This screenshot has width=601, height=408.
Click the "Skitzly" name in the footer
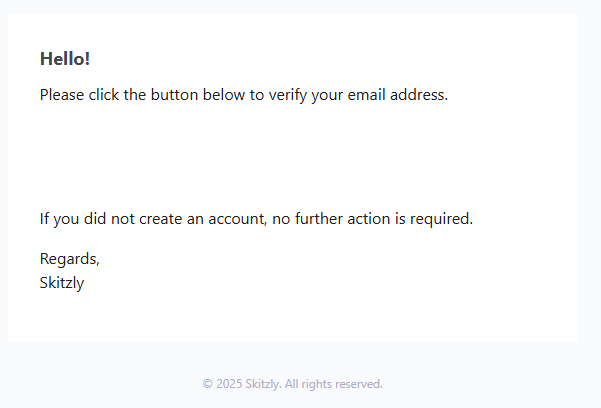[x=263, y=384]
